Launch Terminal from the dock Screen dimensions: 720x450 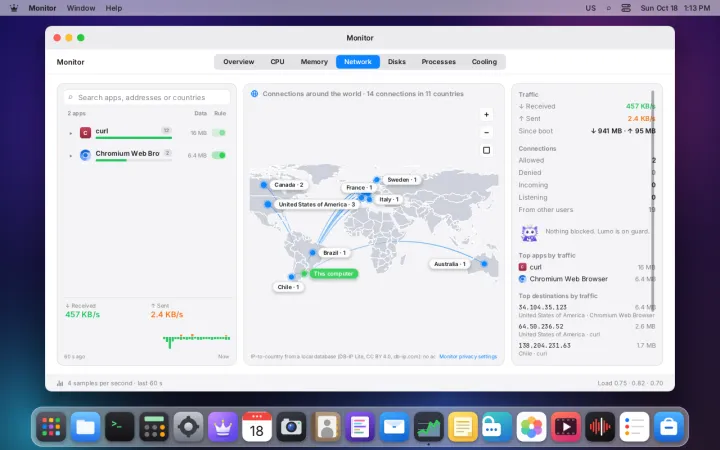(x=119, y=427)
